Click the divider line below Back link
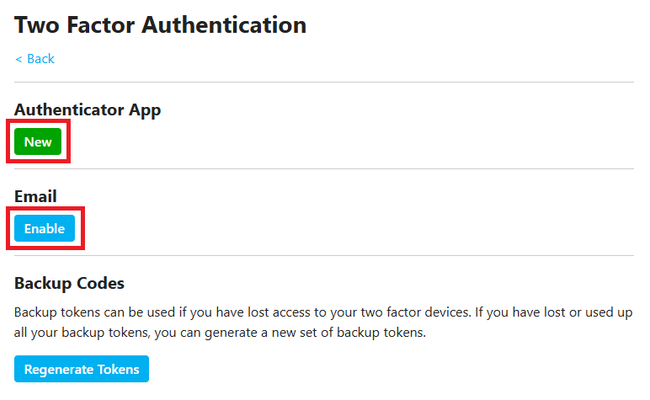The image size is (650, 400). (x=323, y=82)
